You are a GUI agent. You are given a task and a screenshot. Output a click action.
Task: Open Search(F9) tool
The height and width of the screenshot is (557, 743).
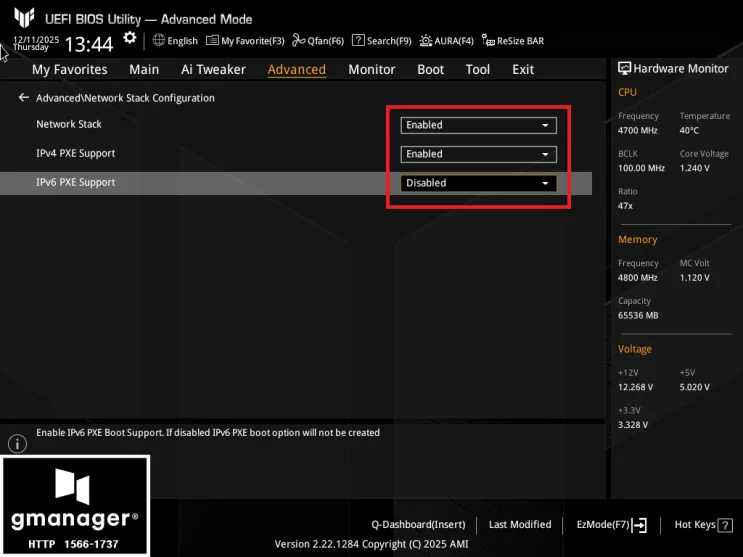tap(381, 41)
